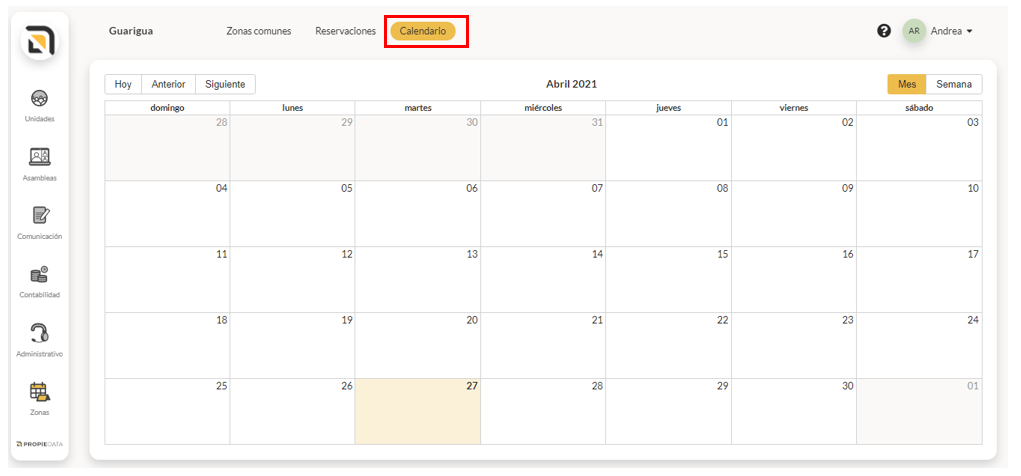This screenshot has width=1021, height=476.
Task: Click day 03 under sábado first row
Action: pyautogui.click(x=919, y=148)
